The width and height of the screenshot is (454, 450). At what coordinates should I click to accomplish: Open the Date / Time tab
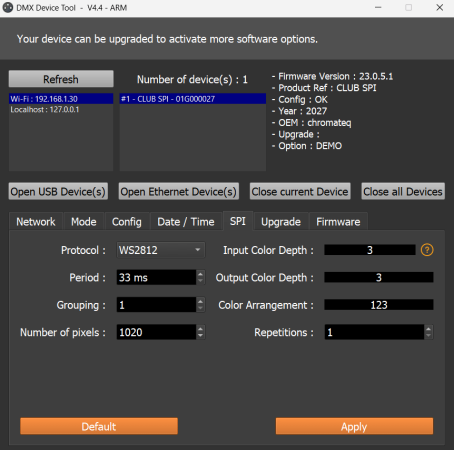coord(186,222)
